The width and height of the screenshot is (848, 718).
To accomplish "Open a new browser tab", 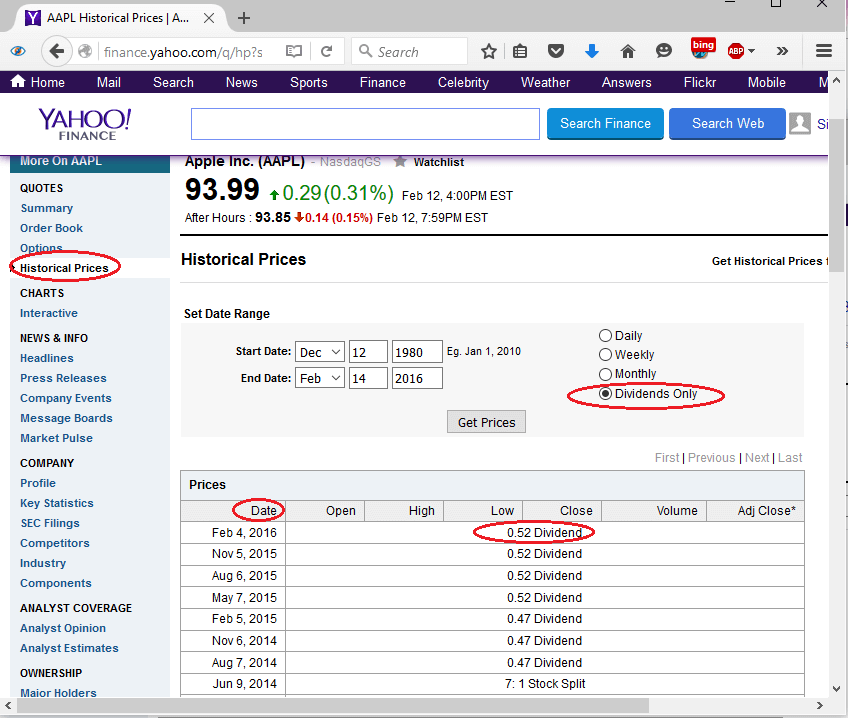I will [x=244, y=18].
